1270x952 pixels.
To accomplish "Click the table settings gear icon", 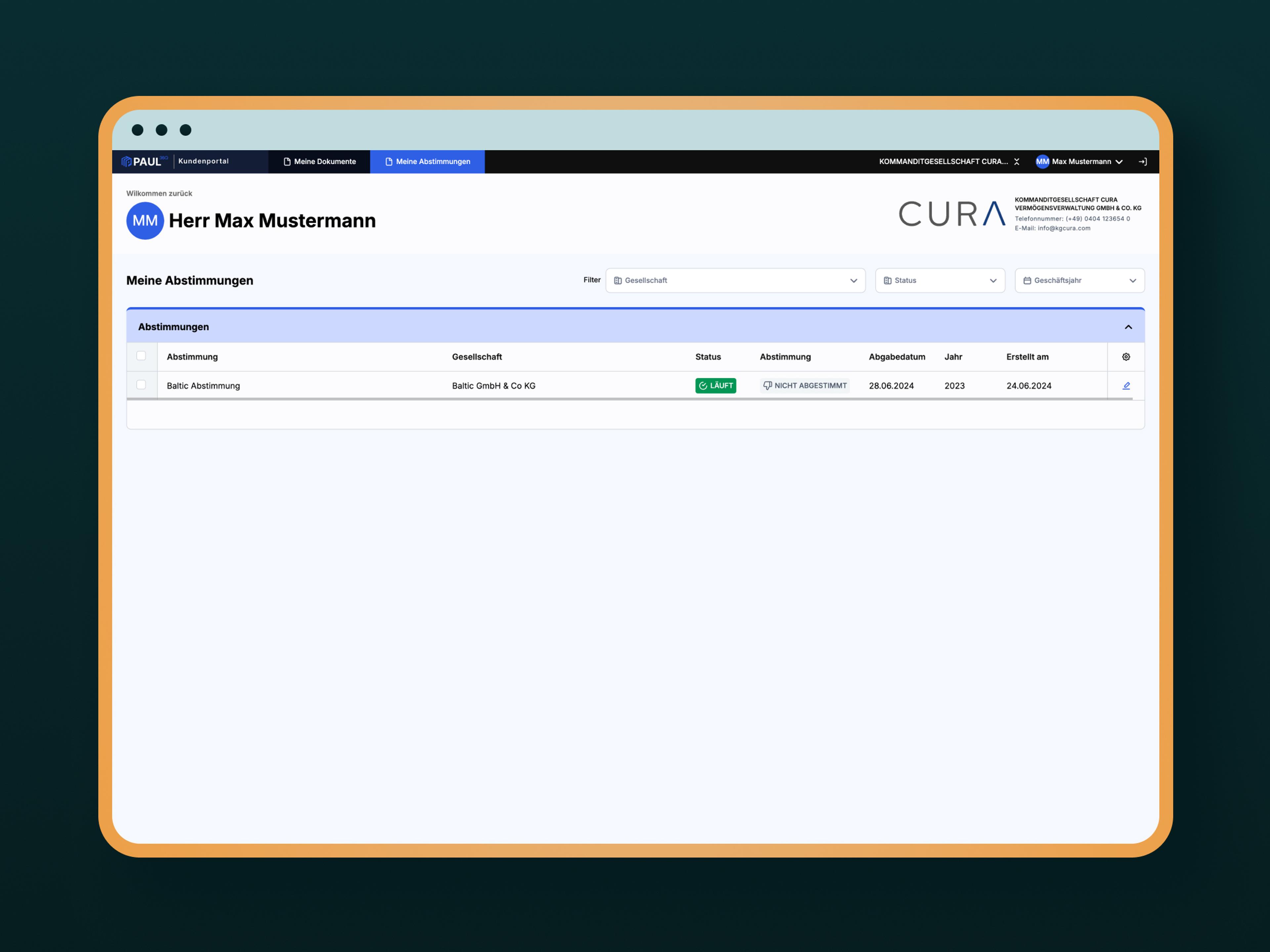I will coord(1126,357).
